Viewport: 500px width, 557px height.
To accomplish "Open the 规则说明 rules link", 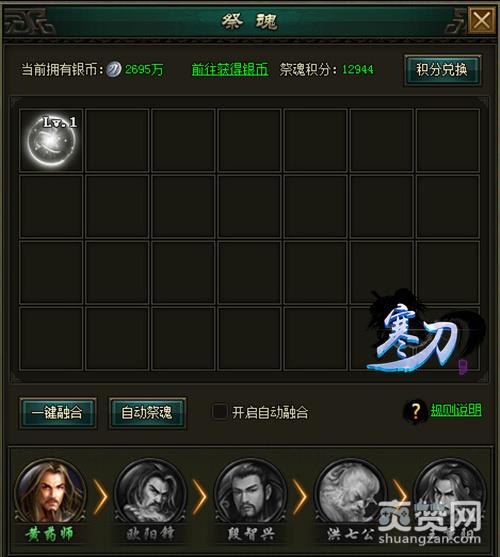I will pos(456,410).
